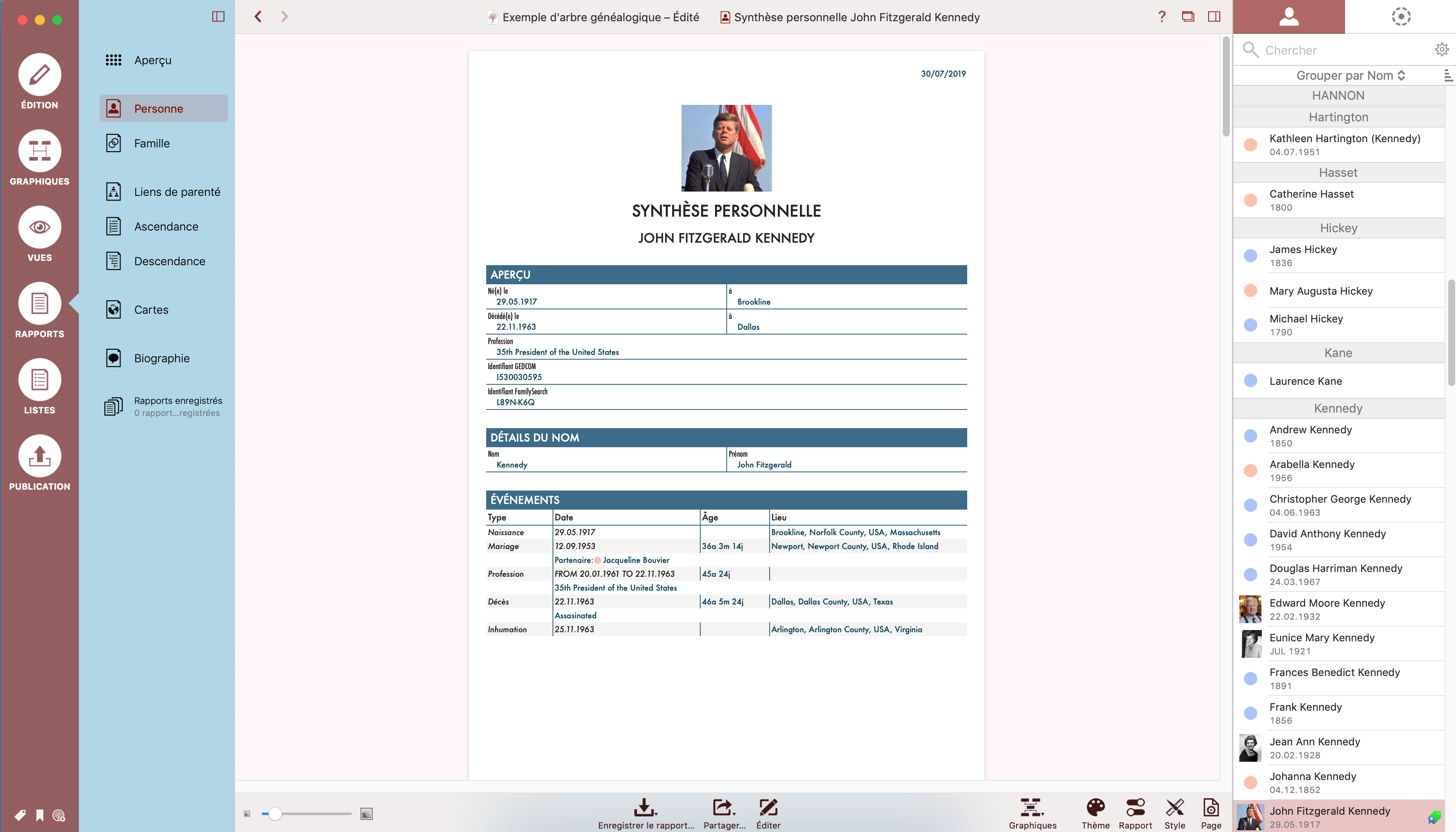Open the Rapport options
This screenshot has height=832, width=1456.
coord(1135,814)
